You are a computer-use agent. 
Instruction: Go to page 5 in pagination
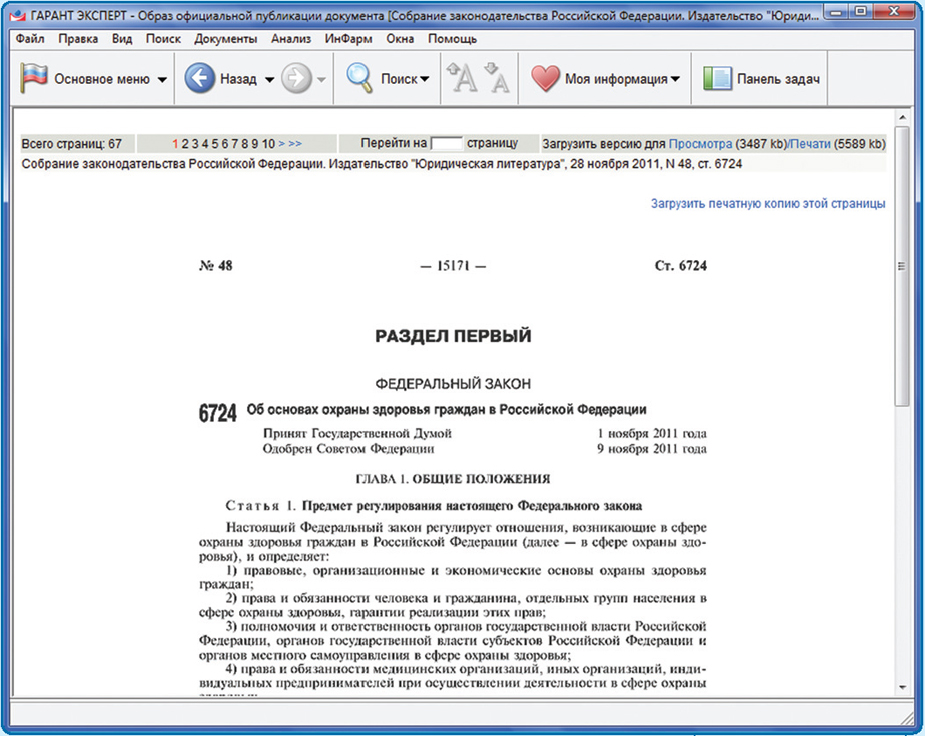[215, 144]
